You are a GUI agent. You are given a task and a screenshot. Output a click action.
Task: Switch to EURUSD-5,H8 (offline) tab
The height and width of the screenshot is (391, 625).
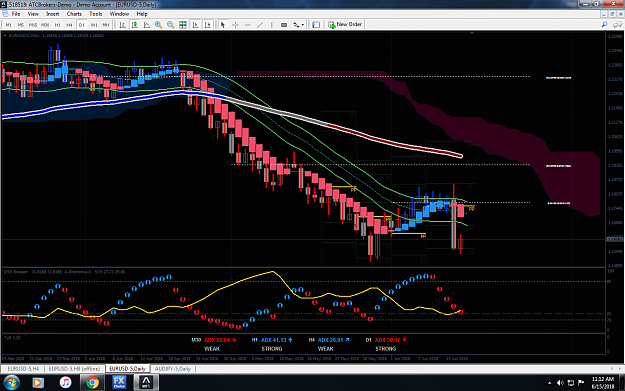[x=74, y=369]
